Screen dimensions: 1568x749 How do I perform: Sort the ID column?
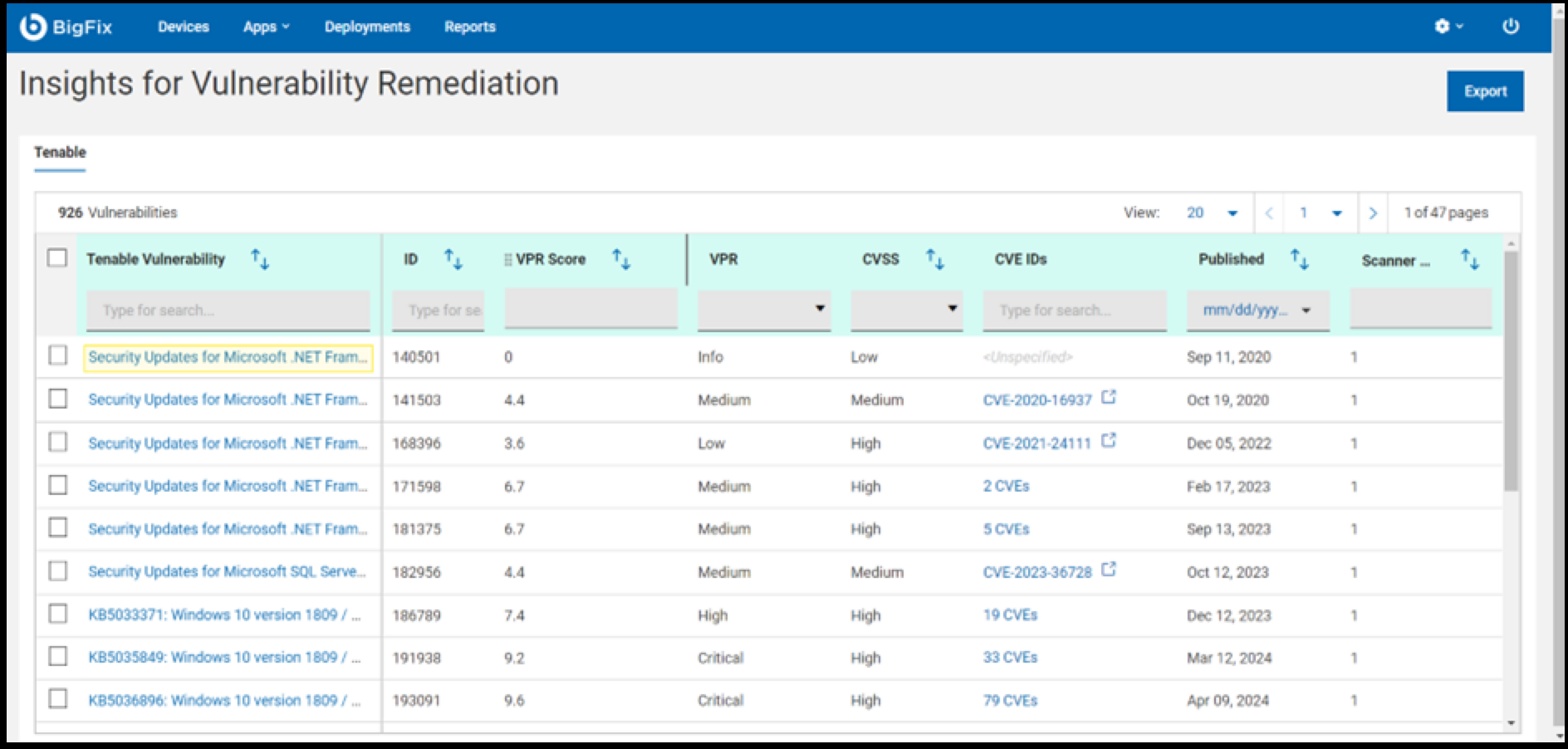click(454, 258)
